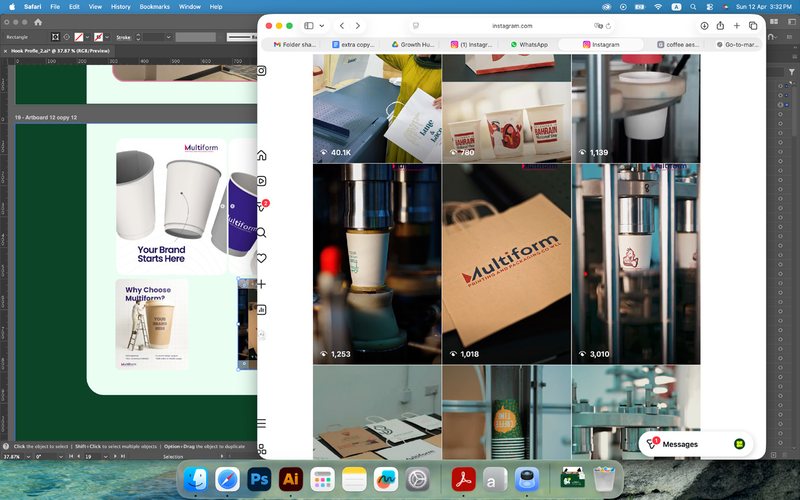This screenshot has width=800, height=500.
Task: Click Safari Share icon
Action: coord(720,26)
